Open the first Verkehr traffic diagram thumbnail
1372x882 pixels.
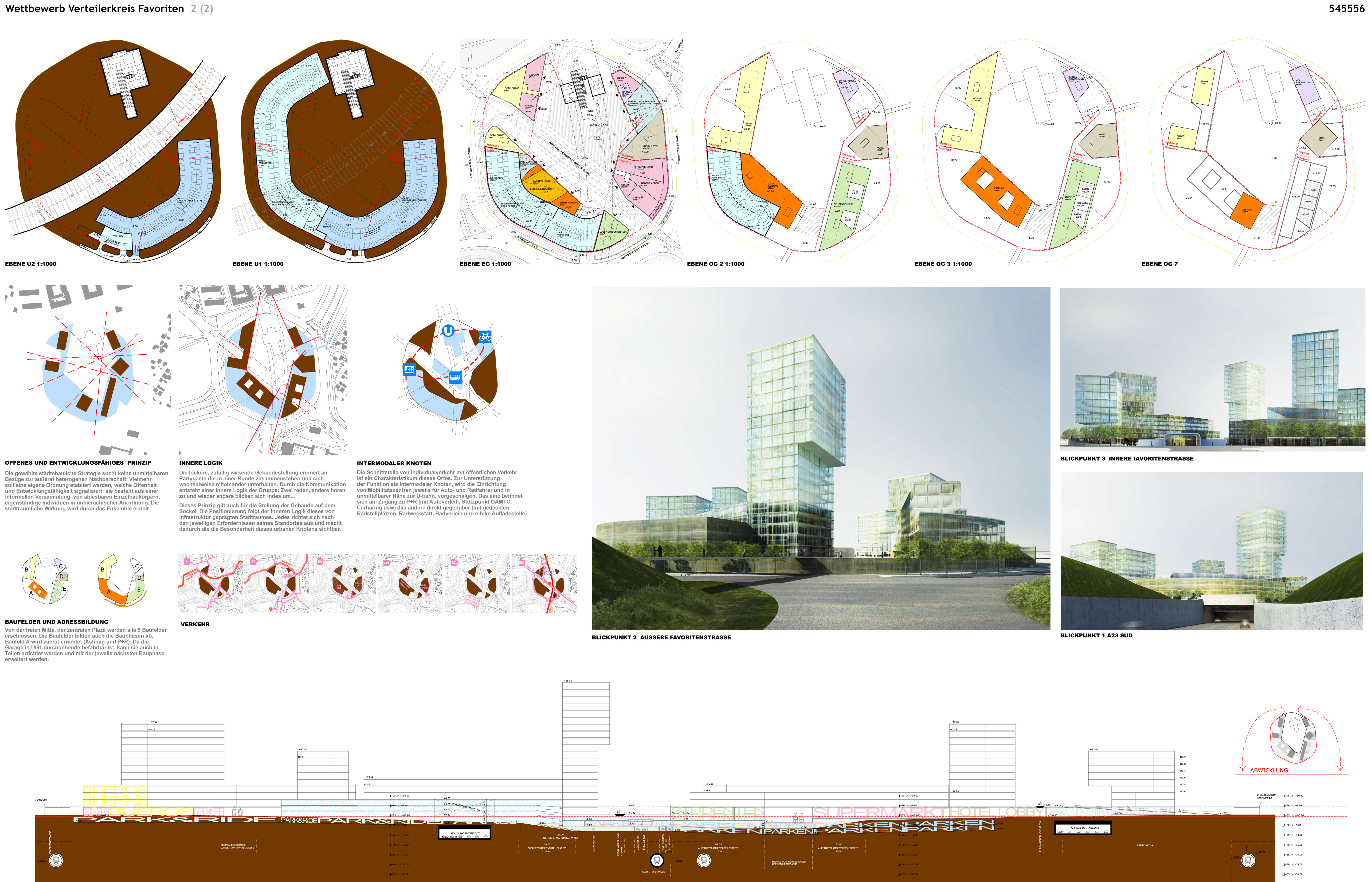[210, 584]
